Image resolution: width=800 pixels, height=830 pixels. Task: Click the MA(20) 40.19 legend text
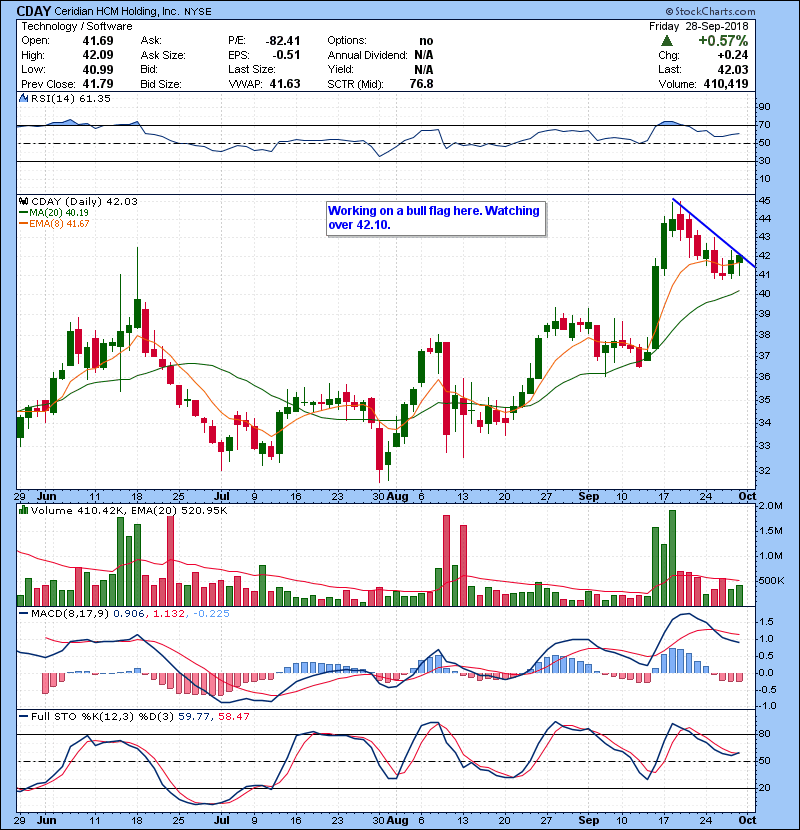(59, 212)
